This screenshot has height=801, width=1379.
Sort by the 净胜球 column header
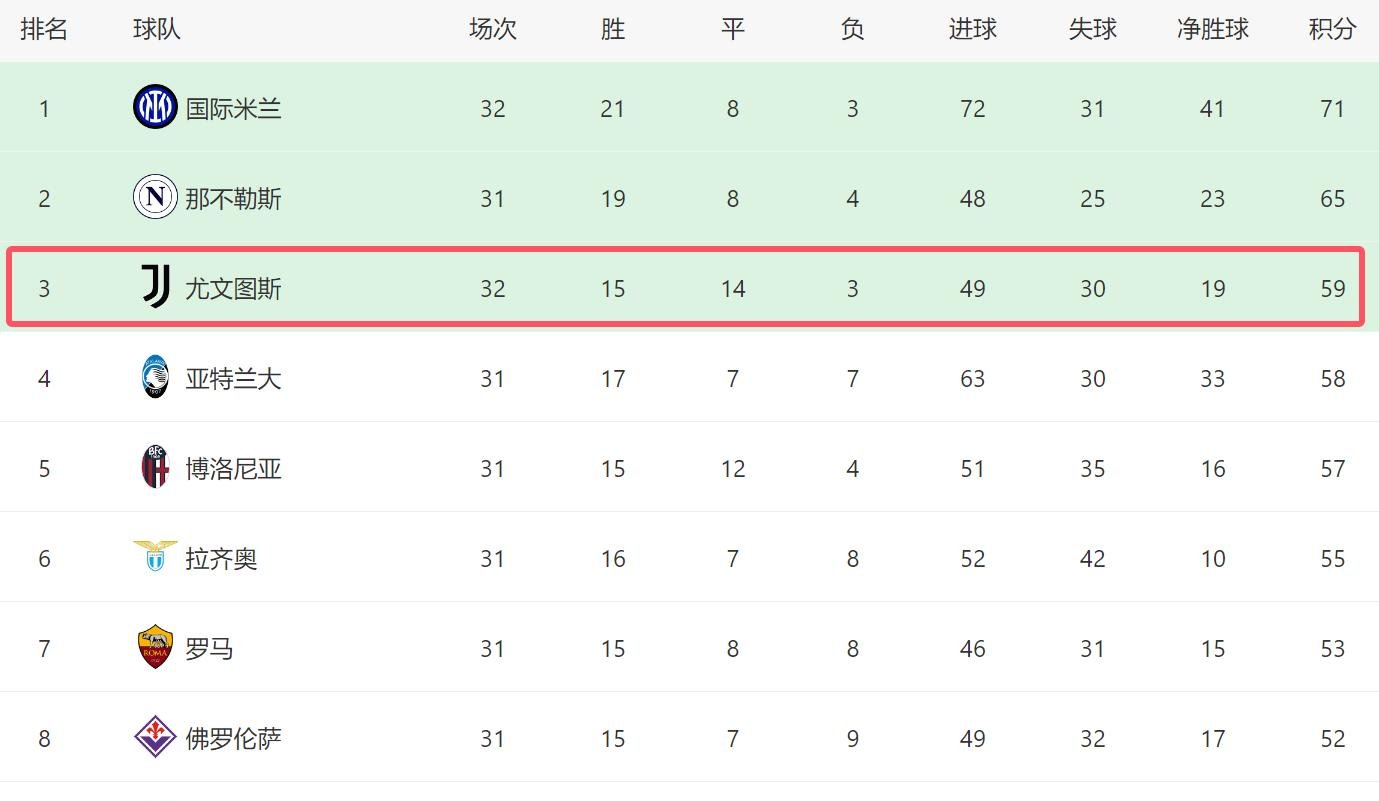[1212, 30]
